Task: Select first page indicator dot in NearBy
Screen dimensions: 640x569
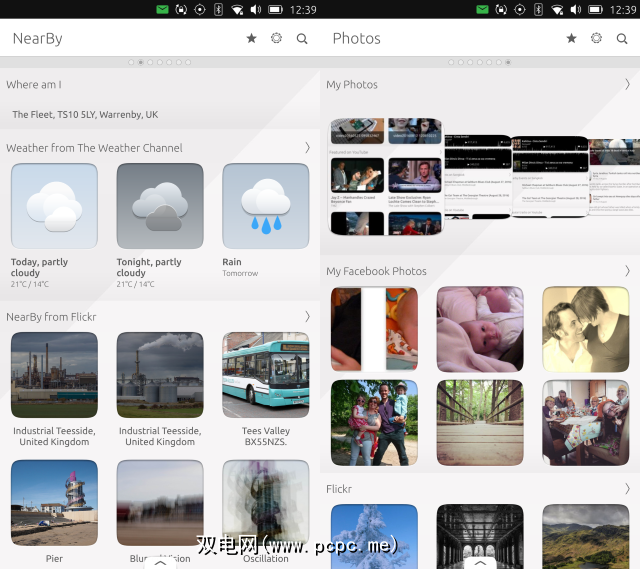Action: tap(131, 62)
